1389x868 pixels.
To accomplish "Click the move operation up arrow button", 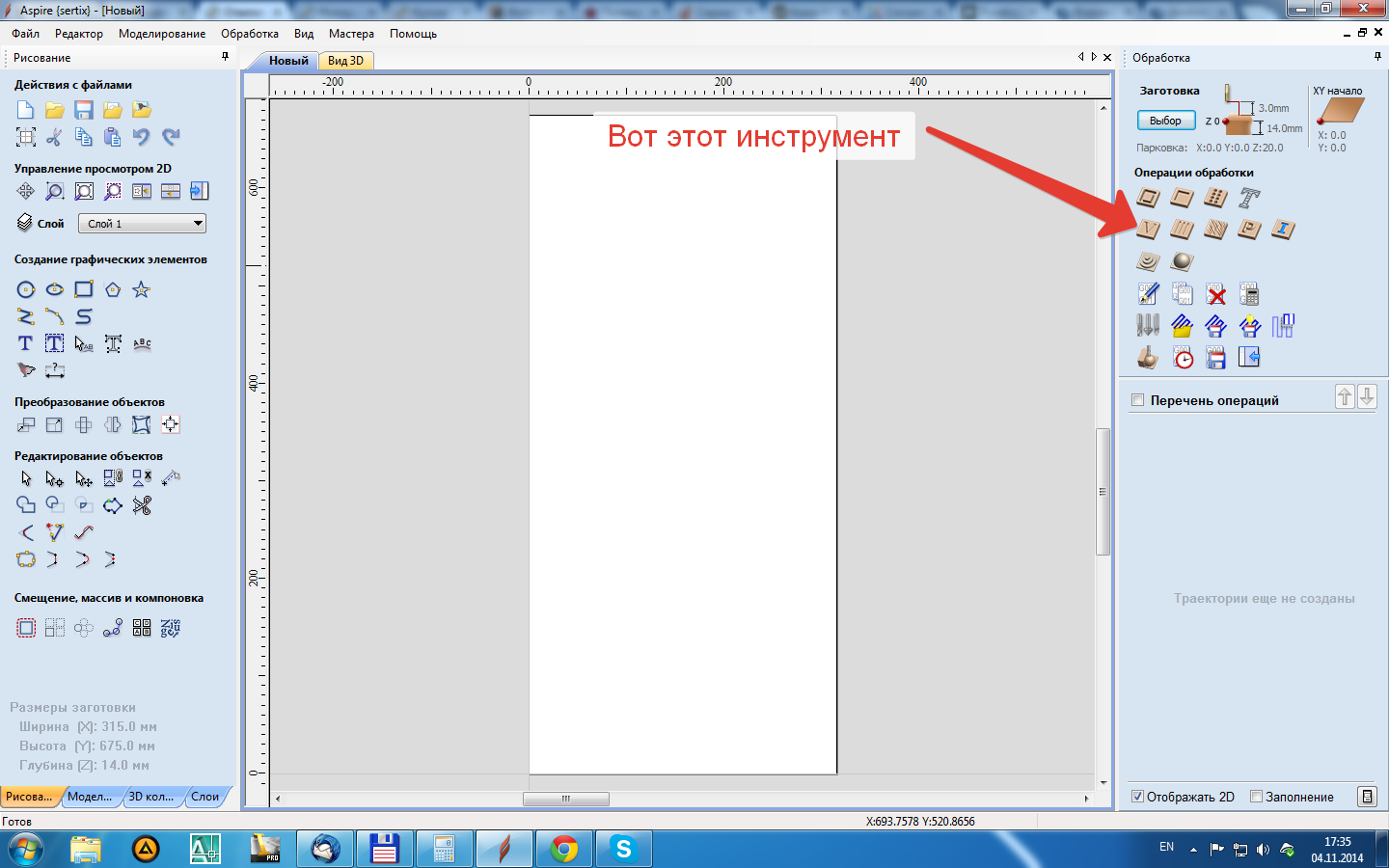I will click(x=1345, y=396).
